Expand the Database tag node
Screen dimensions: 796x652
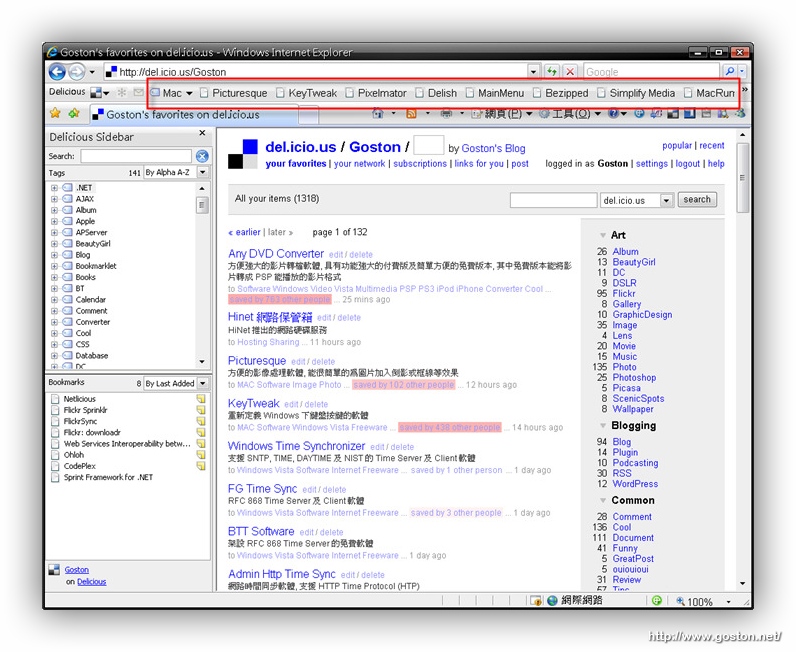[x=54, y=355]
